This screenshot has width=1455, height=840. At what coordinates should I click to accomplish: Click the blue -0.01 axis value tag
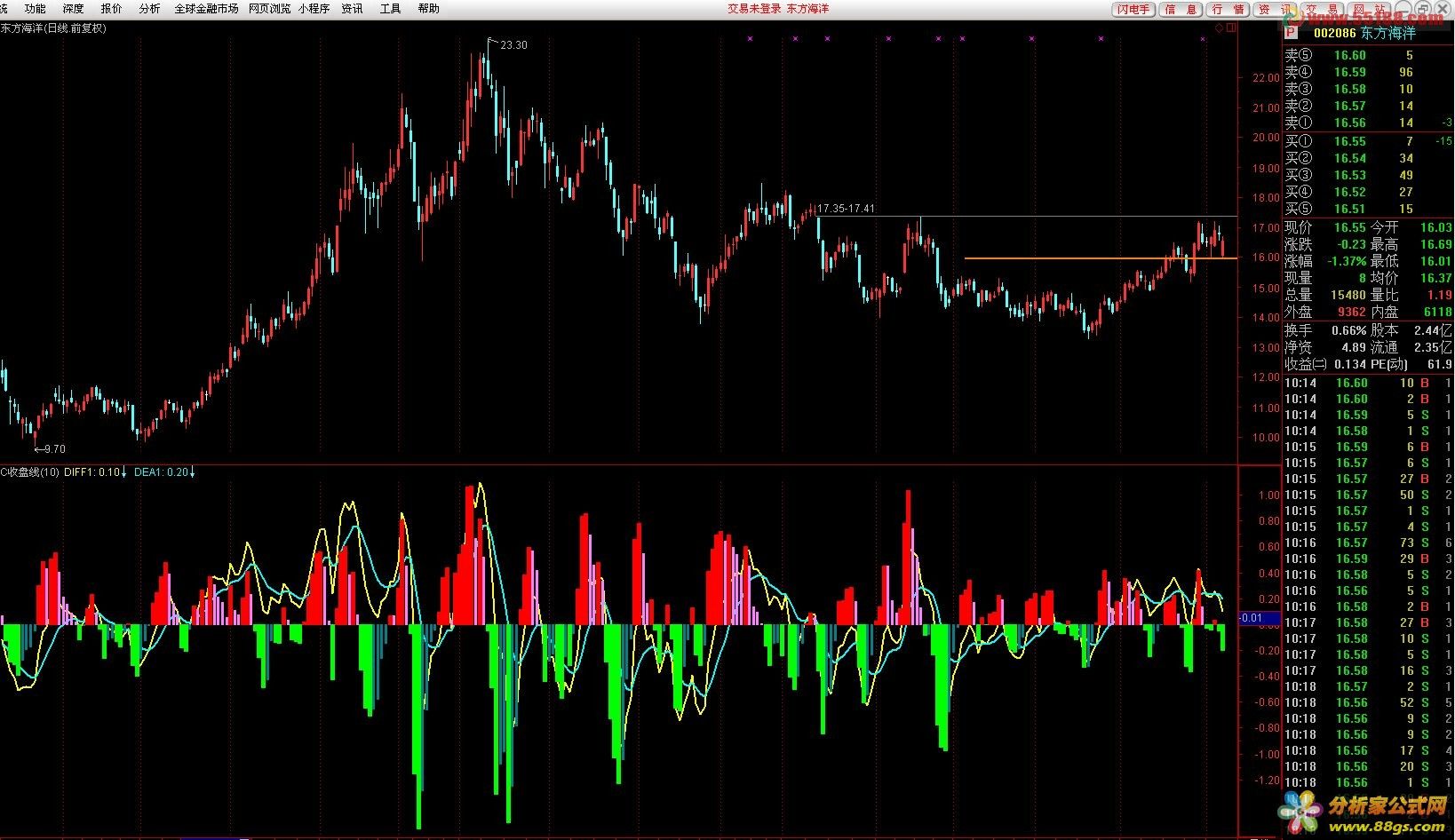1259,618
